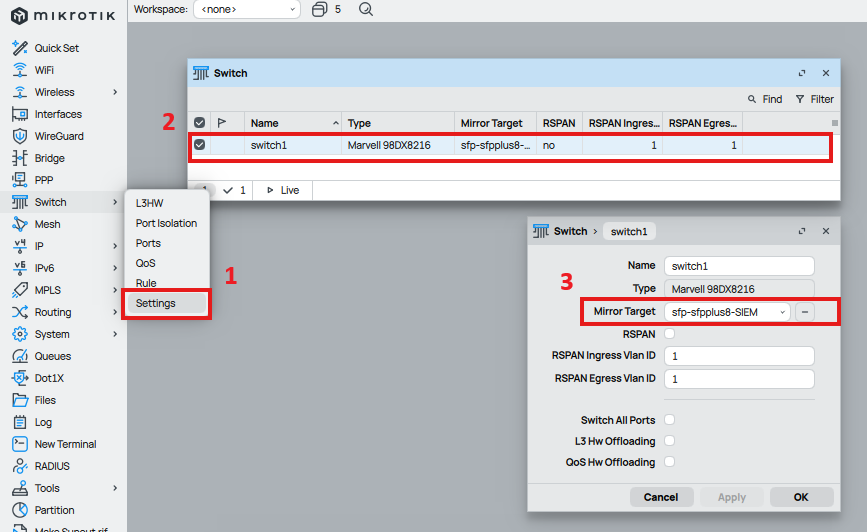Viewport: 867px width, 532px height.
Task: Click the OK button
Action: pos(801,497)
